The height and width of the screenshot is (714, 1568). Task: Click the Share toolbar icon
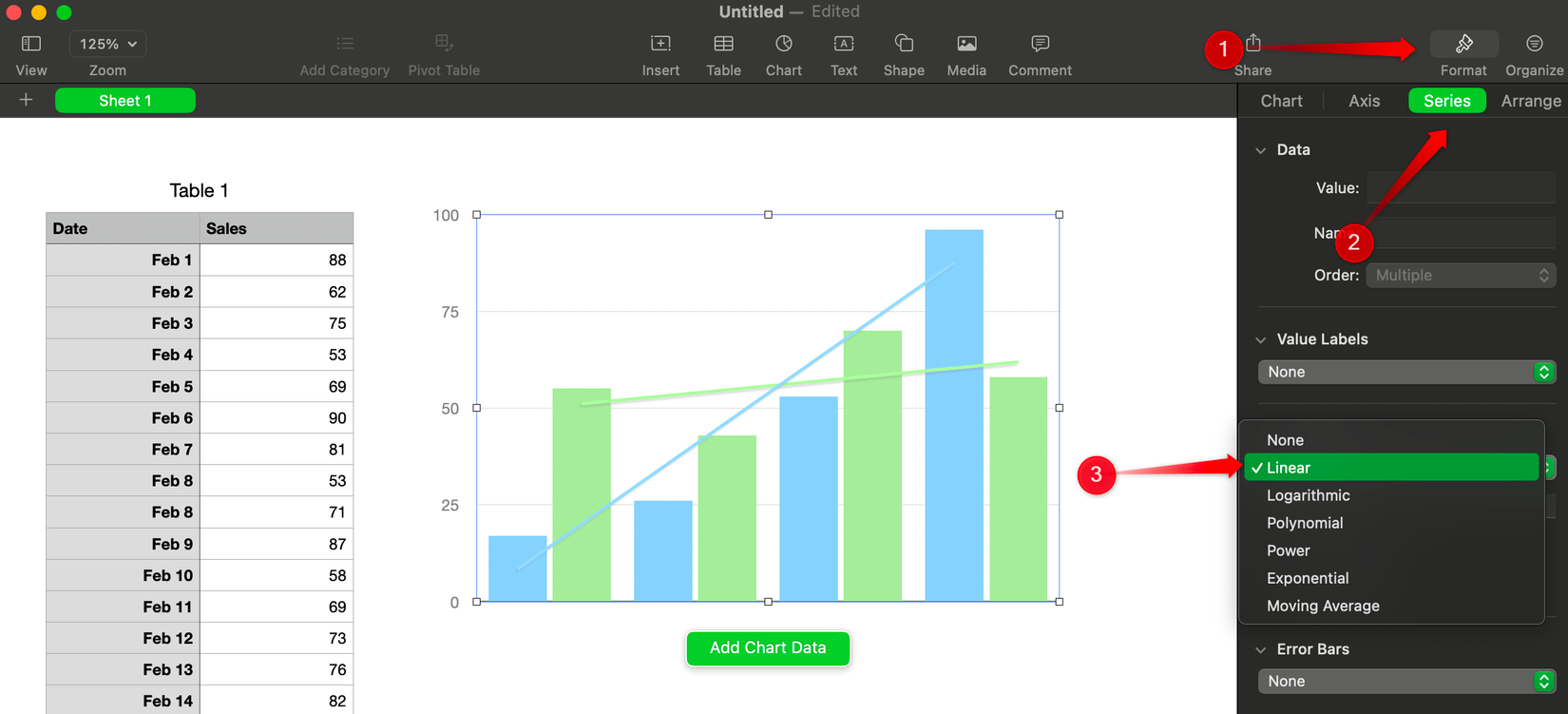(1253, 44)
